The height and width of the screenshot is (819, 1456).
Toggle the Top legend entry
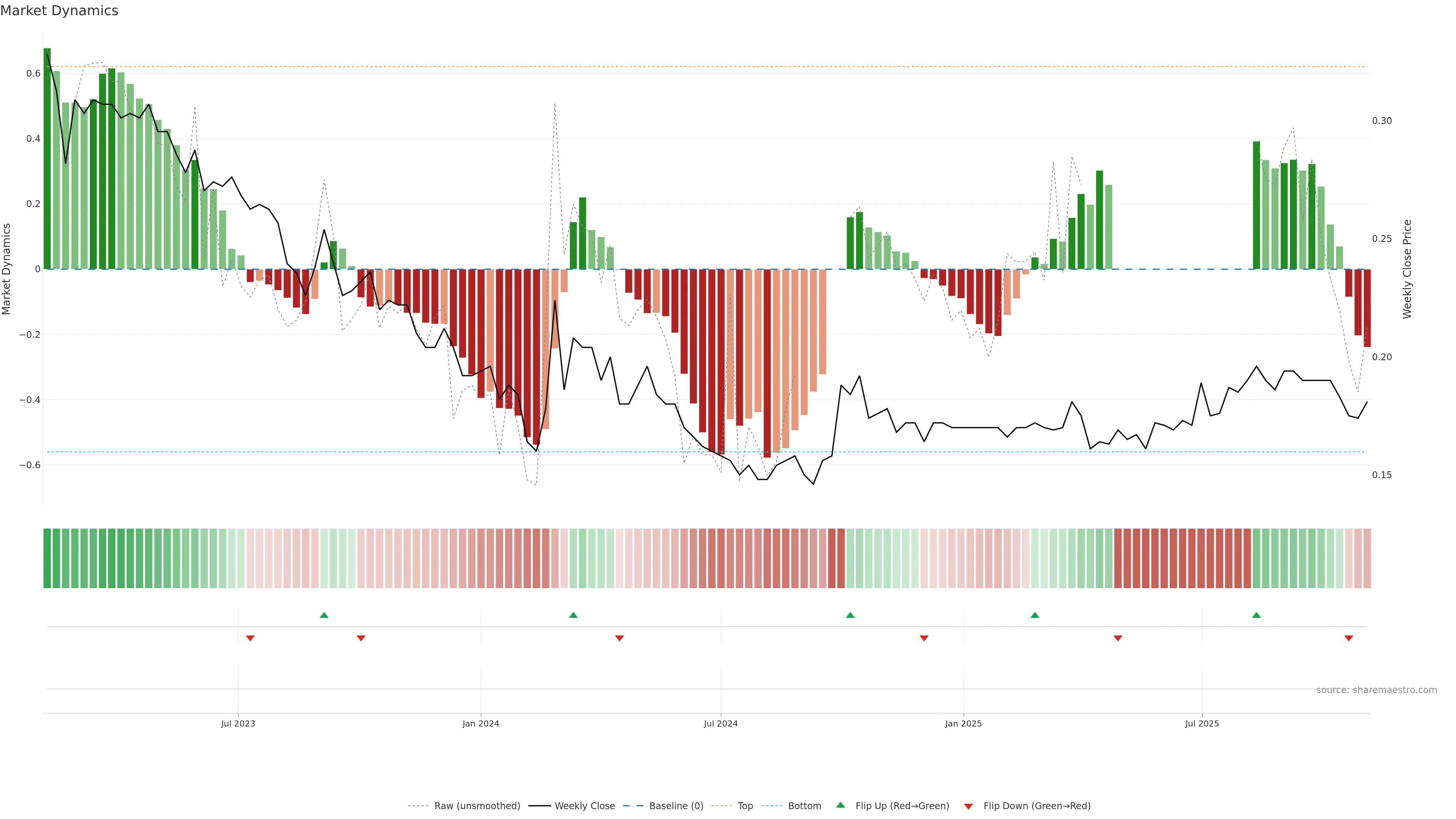745,806
